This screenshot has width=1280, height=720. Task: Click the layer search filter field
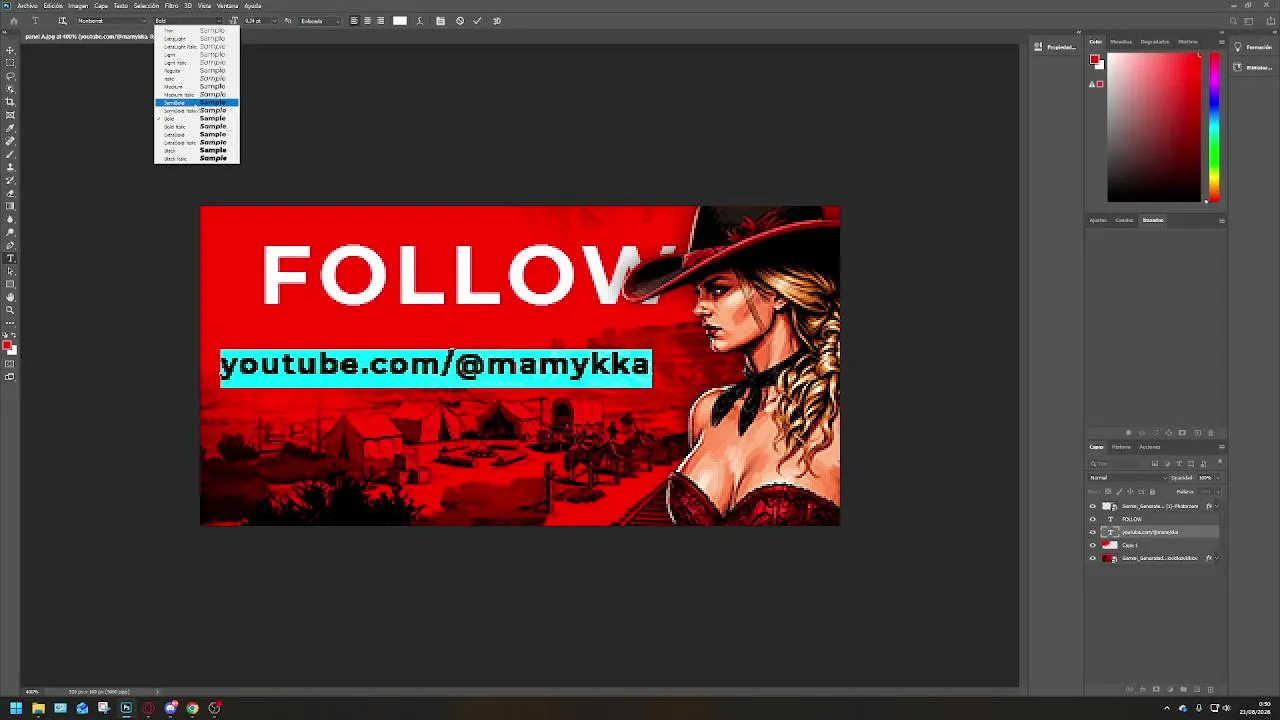click(1118, 464)
